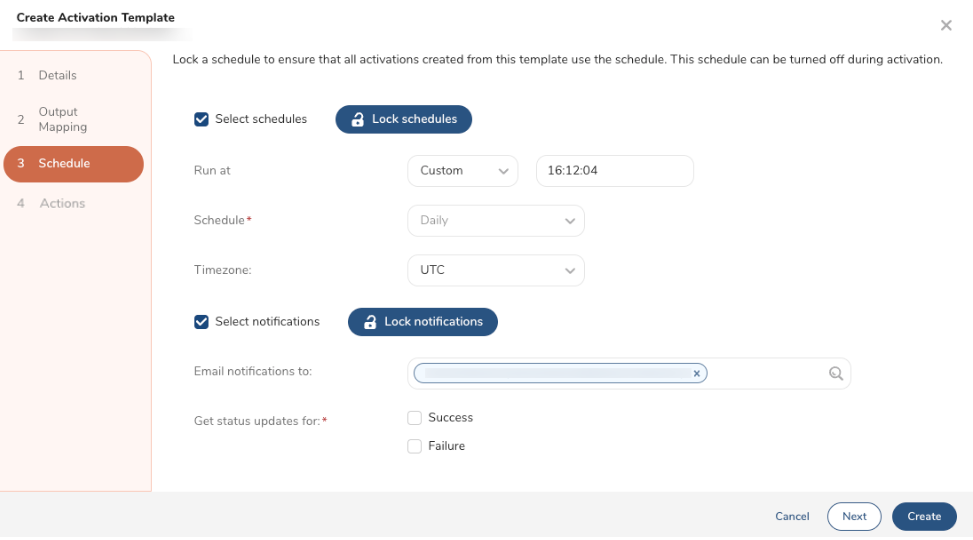Viewport: 973px width, 540px height.
Task: Click the search icon in email field
Action: [836, 374]
